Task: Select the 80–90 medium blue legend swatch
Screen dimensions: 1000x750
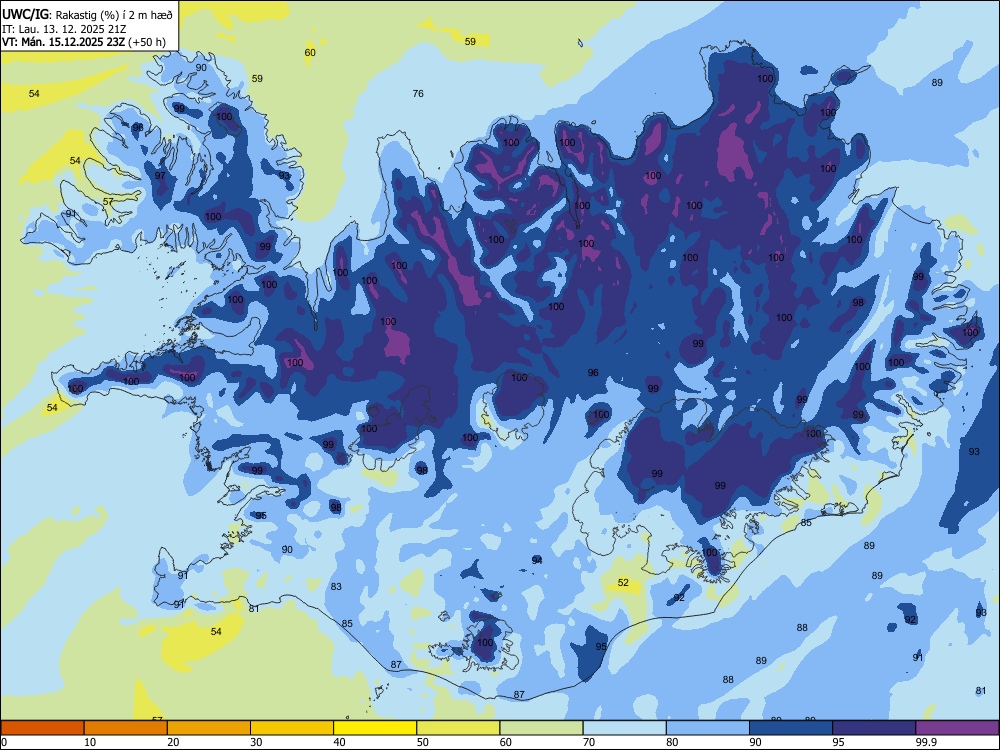Action: click(x=708, y=728)
